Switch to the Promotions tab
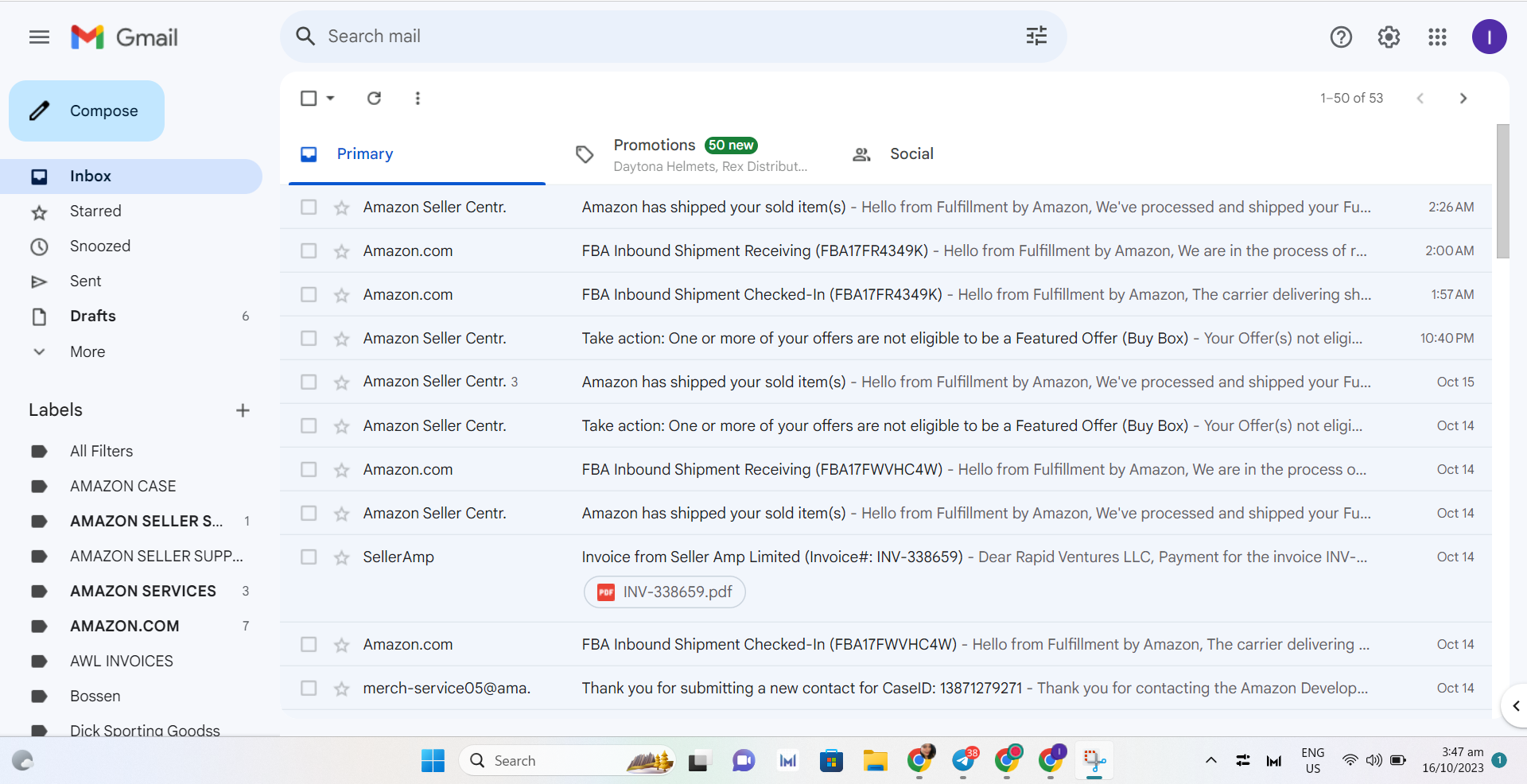 point(691,154)
